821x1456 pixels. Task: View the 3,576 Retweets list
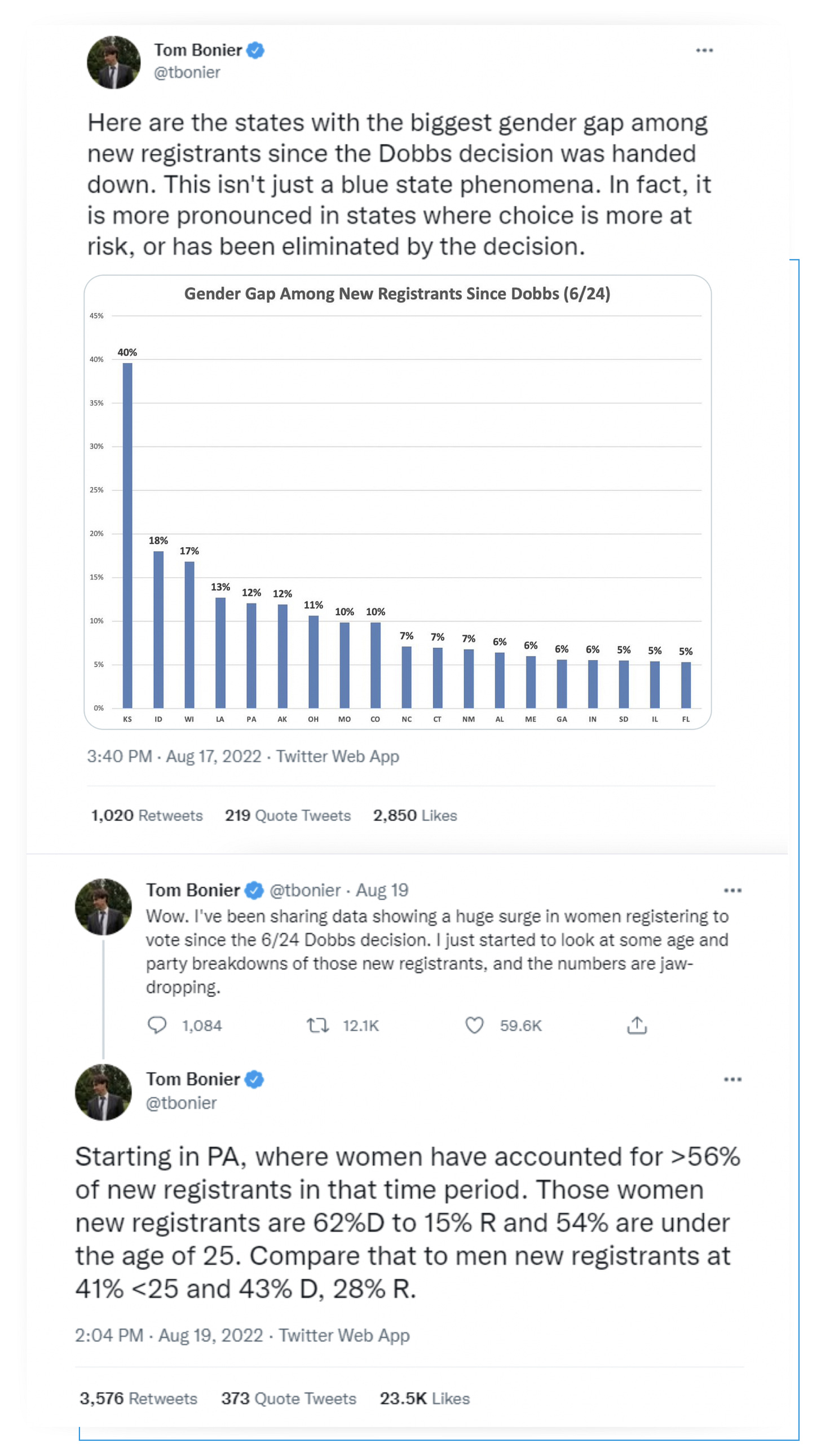point(139,1398)
